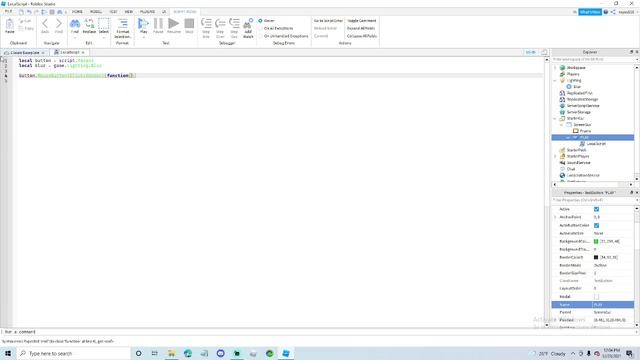Screen dimensions: 640x360
Task: Select Frame under ScreenGui
Action: pyautogui.click(x=585, y=131)
